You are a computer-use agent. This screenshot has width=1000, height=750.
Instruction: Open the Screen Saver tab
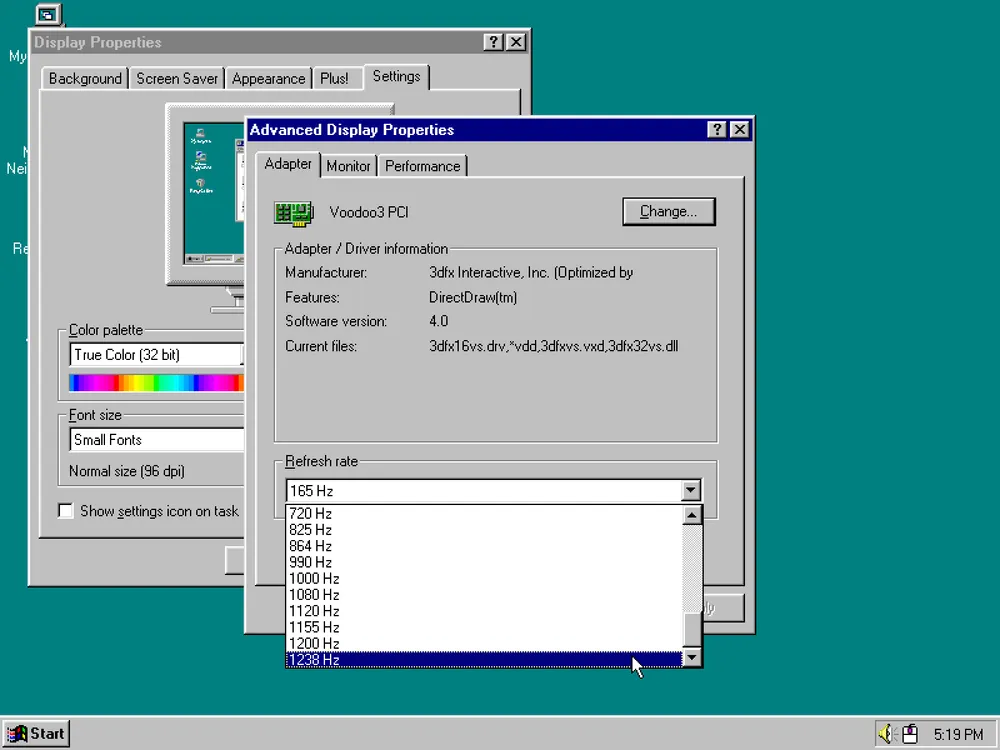point(177,79)
